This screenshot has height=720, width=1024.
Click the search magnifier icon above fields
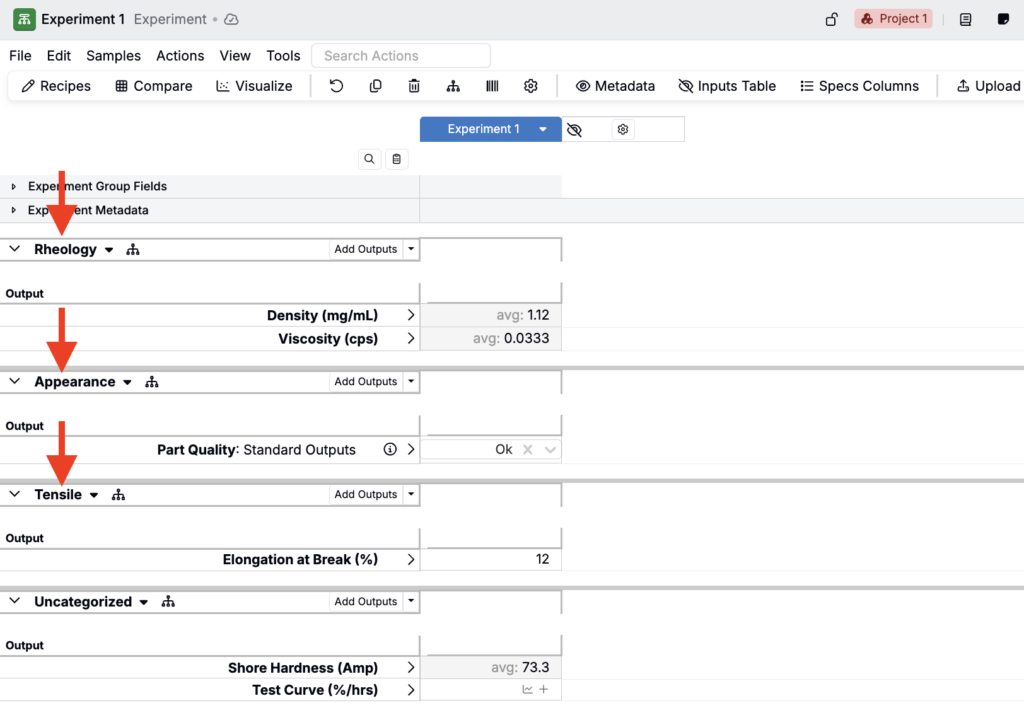(x=369, y=159)
